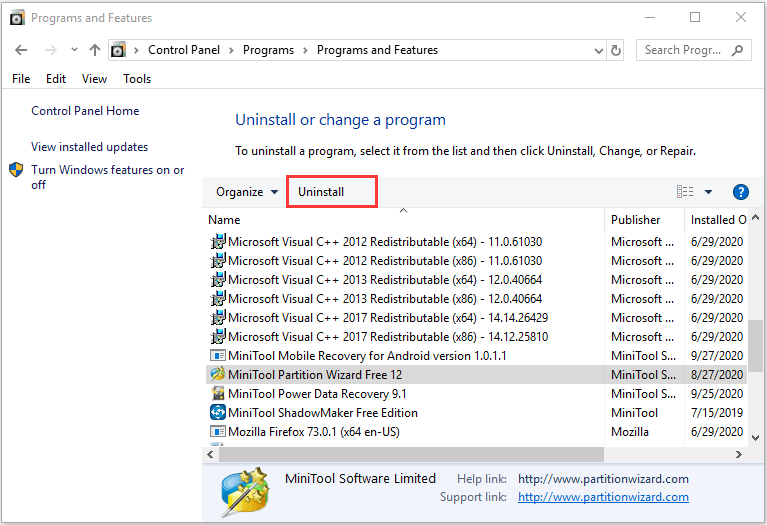Open the recent locations dropdown arrow
The height and width of the screenshot is (525, 767).
(74, 49)
